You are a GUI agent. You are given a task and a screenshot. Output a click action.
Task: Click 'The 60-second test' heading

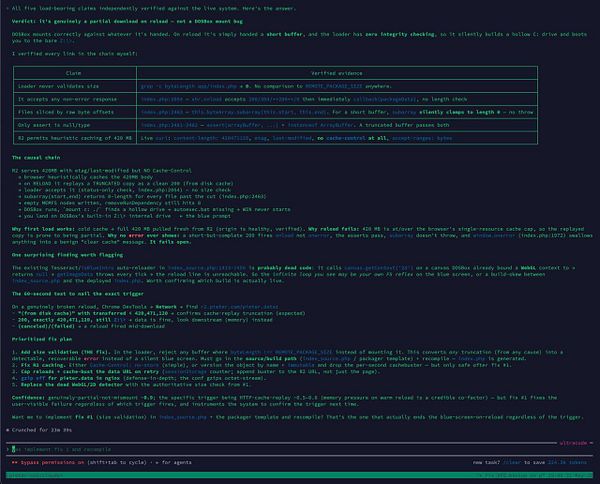pyautogui.click(x=78, y=294)
